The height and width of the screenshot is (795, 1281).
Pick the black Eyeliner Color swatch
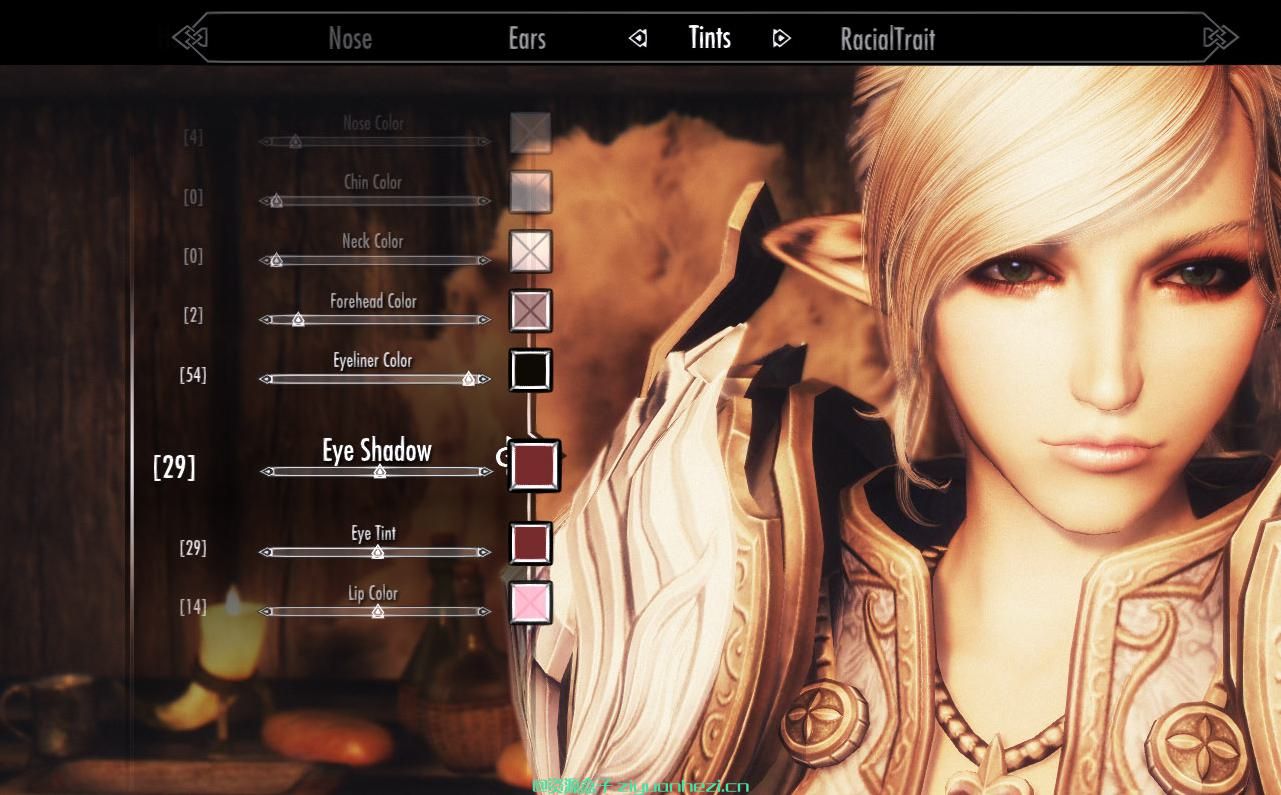coord(530,370)
